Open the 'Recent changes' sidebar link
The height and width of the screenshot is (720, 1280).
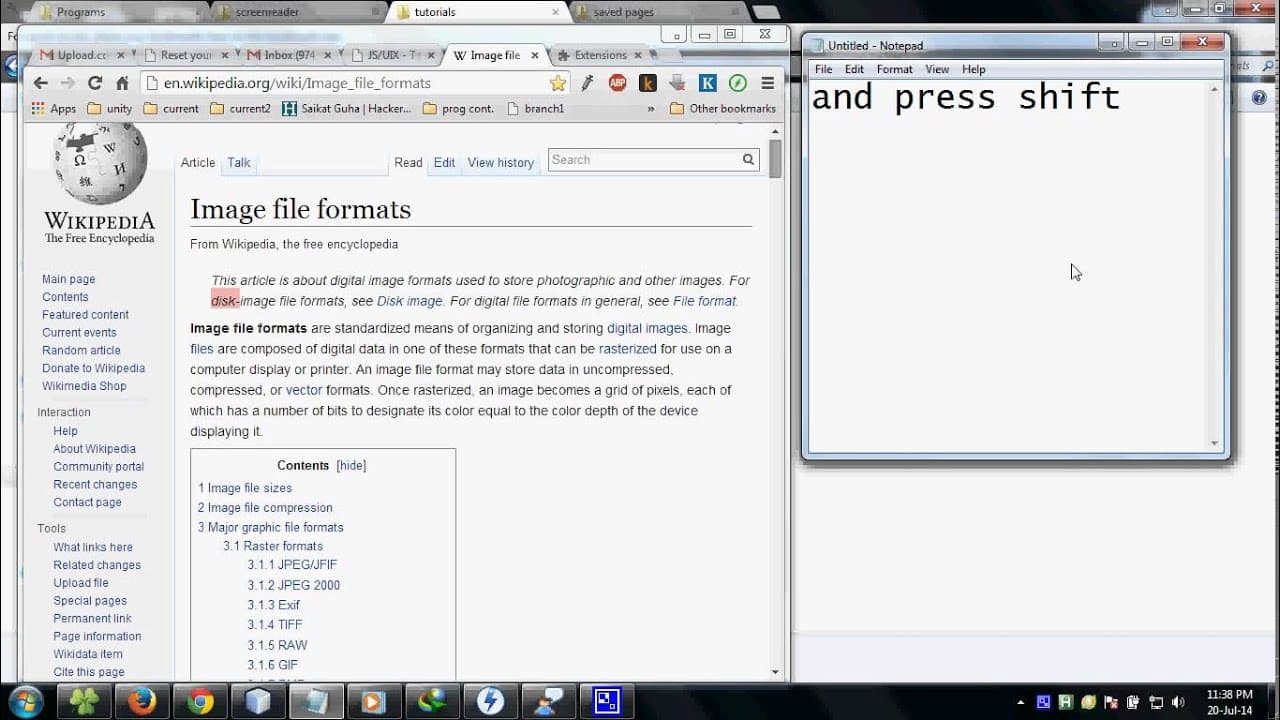pos(95,484)
